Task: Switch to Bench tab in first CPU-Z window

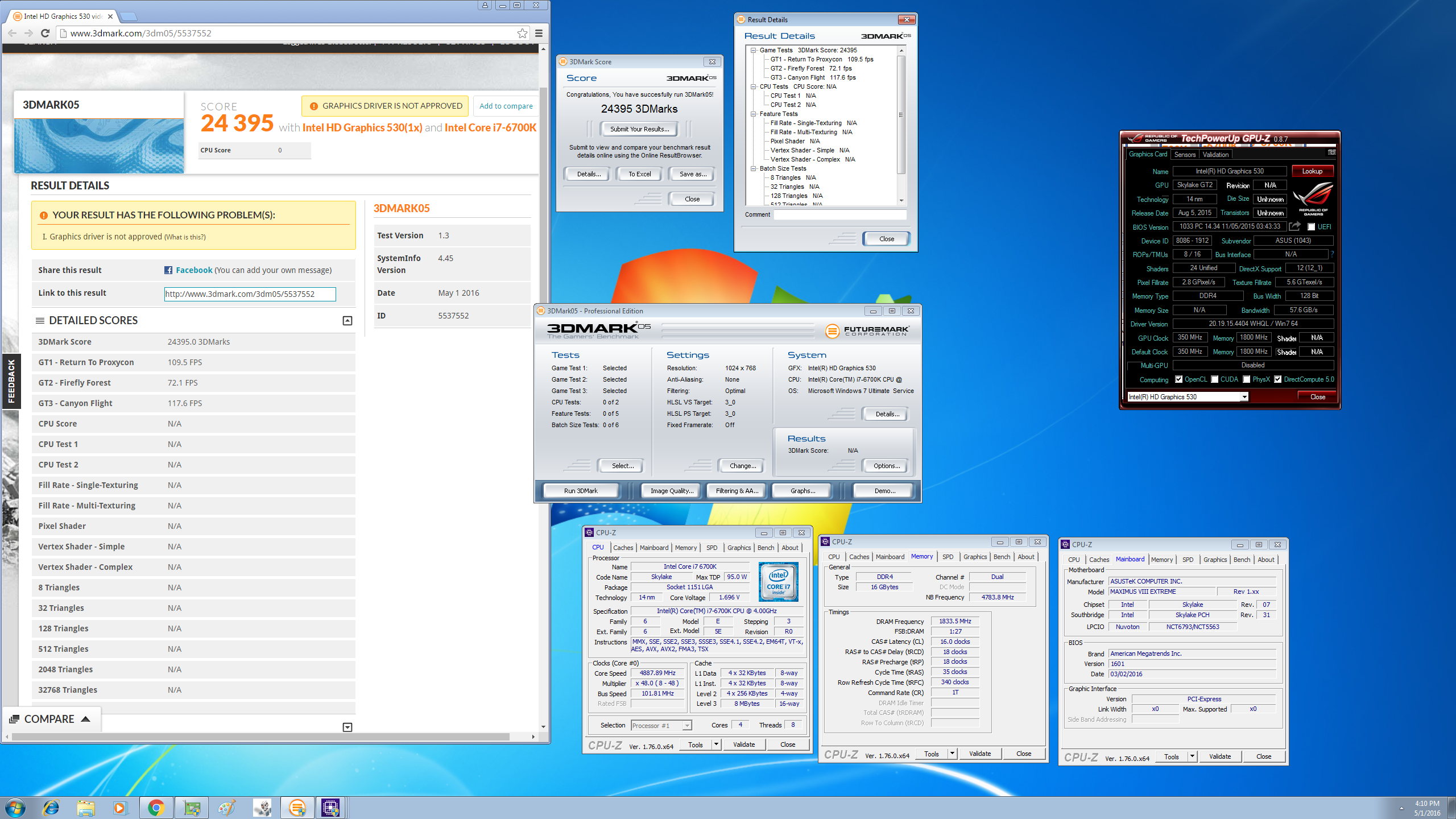Action: 766,548
